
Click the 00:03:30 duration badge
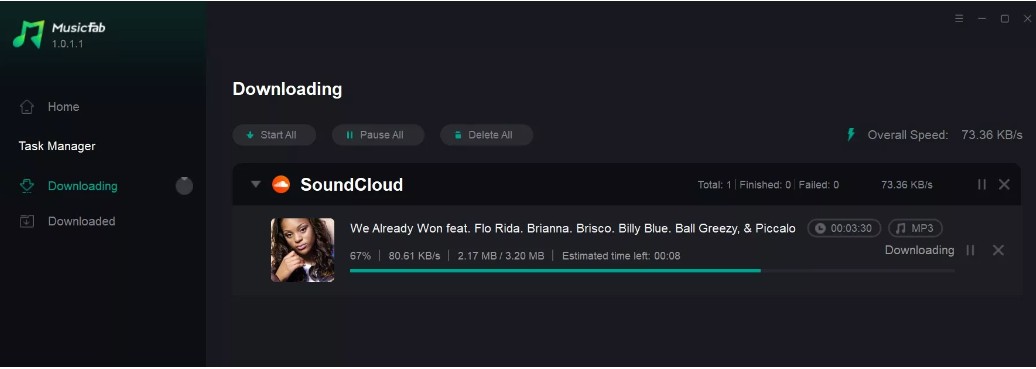click(x=844, y=228)
